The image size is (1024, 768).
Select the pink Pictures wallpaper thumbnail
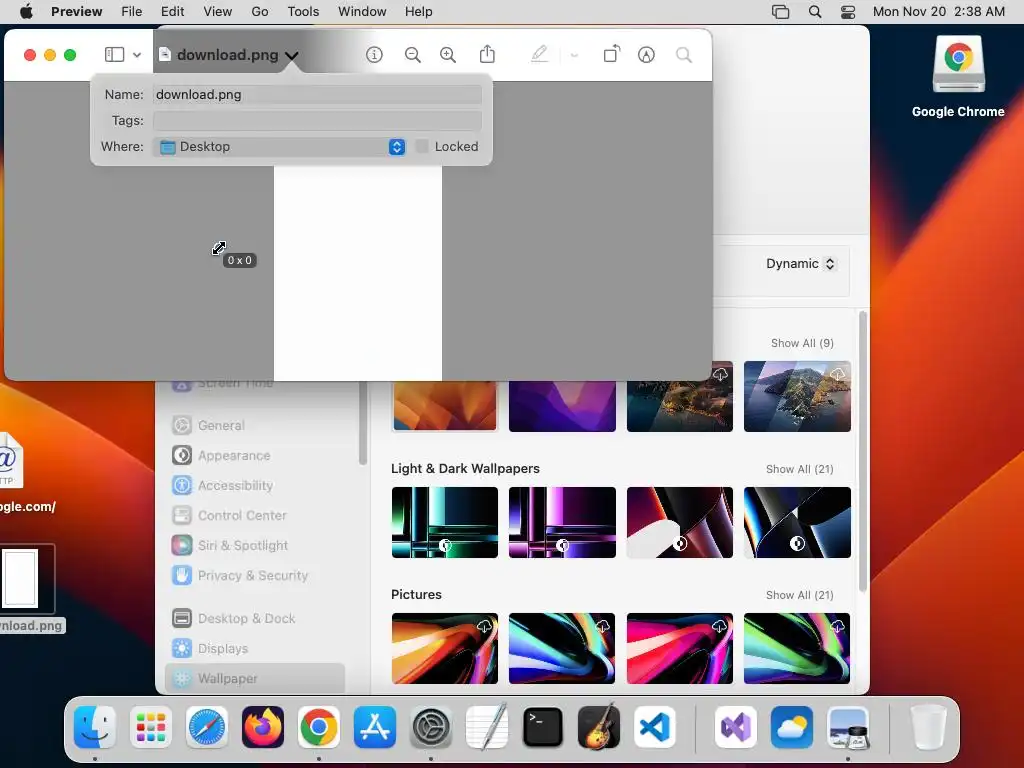pyautogui.click(x=680, y=648)
